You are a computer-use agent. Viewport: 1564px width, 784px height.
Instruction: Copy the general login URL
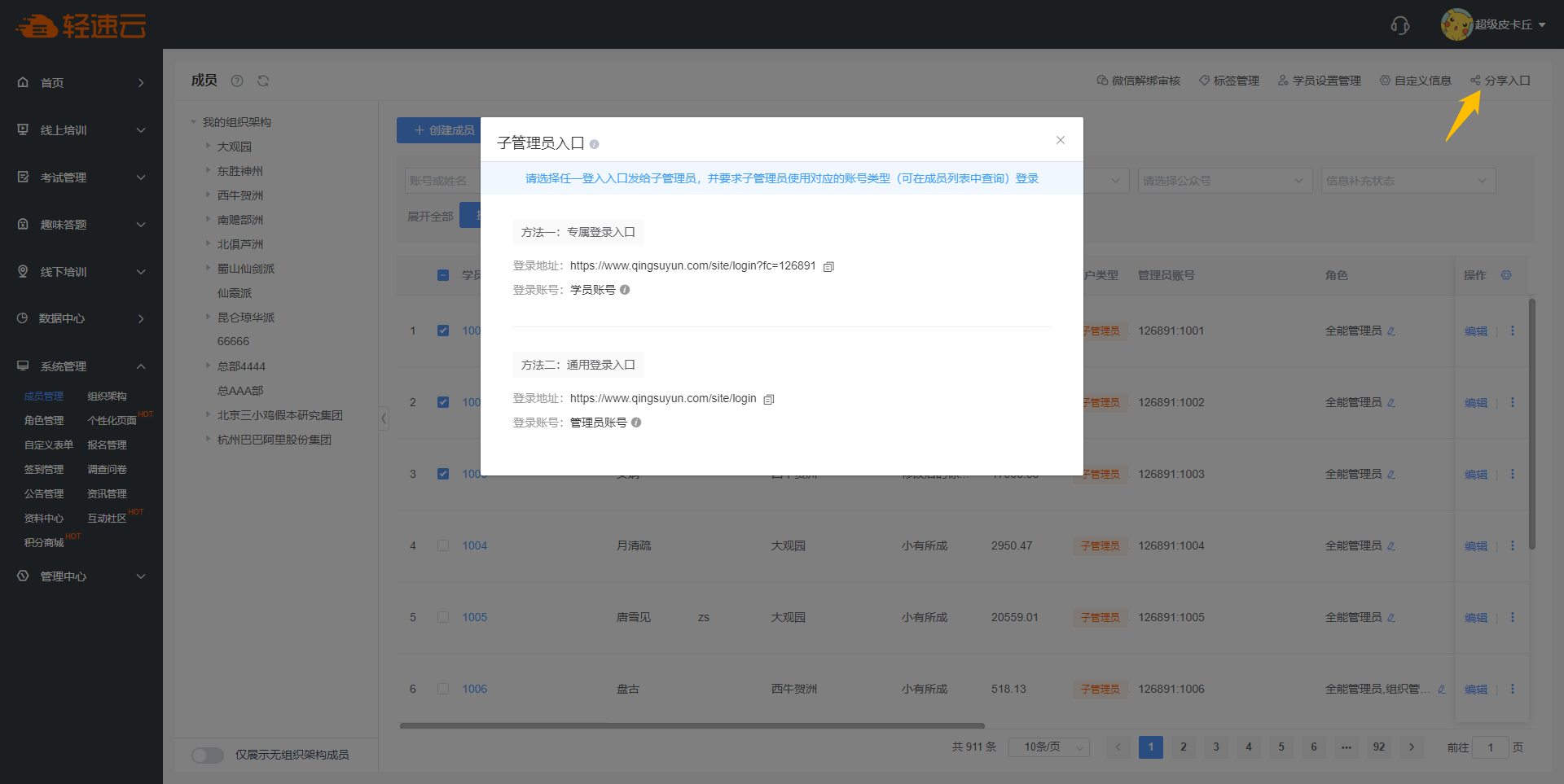(768, 399)
